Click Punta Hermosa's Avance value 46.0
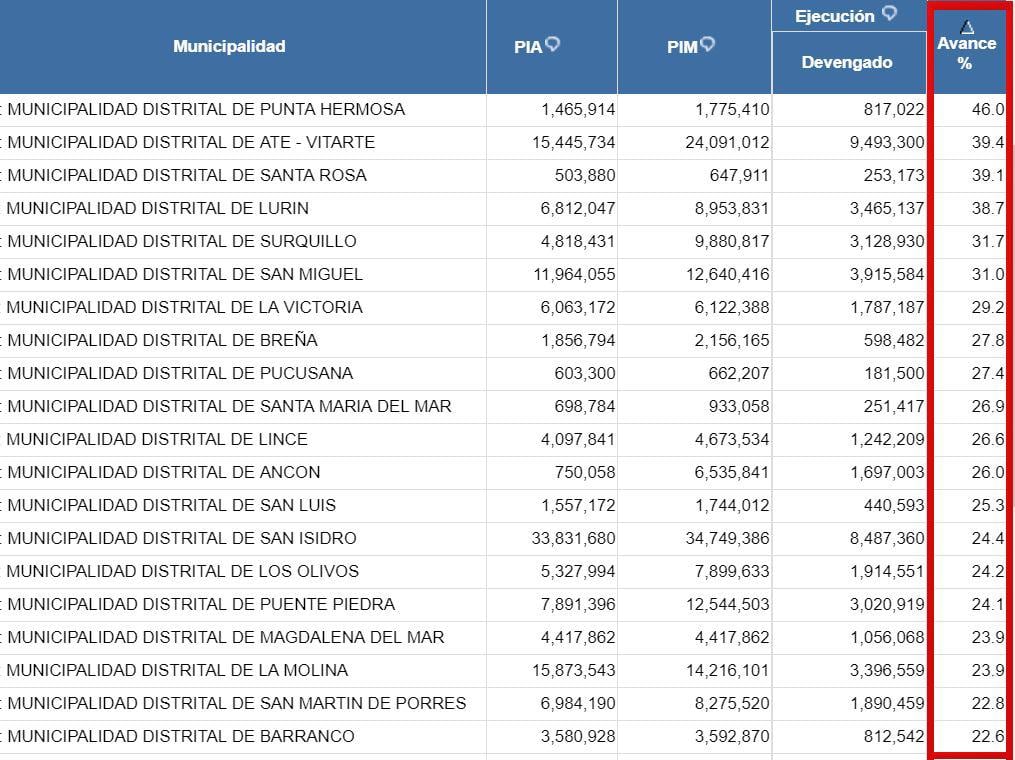Image resolution: width=1015 pixels, height=760 pixels. pyautogui.click(x=988, y=109)
